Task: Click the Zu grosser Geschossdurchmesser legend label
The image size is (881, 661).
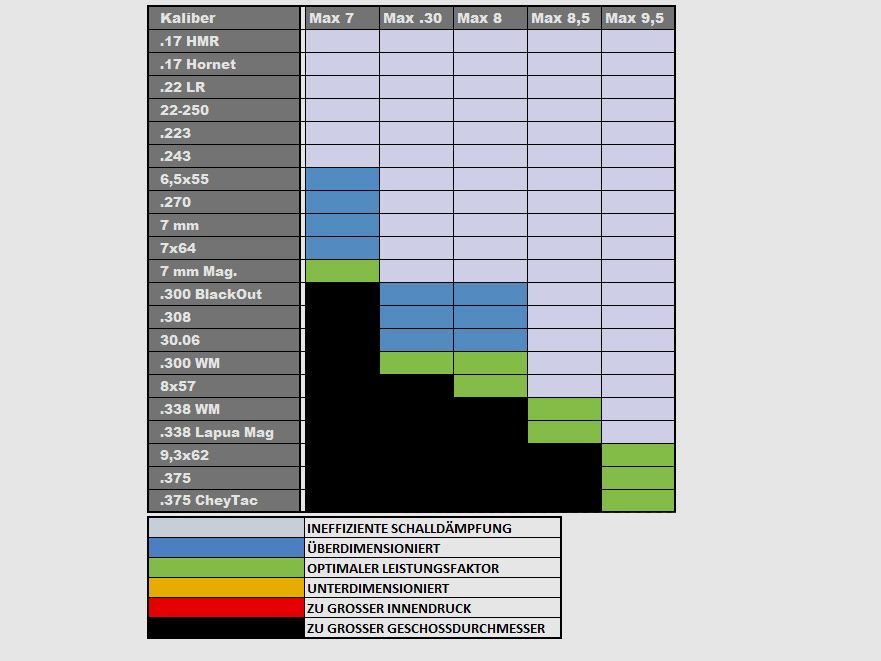Action: tap(426, 628)
